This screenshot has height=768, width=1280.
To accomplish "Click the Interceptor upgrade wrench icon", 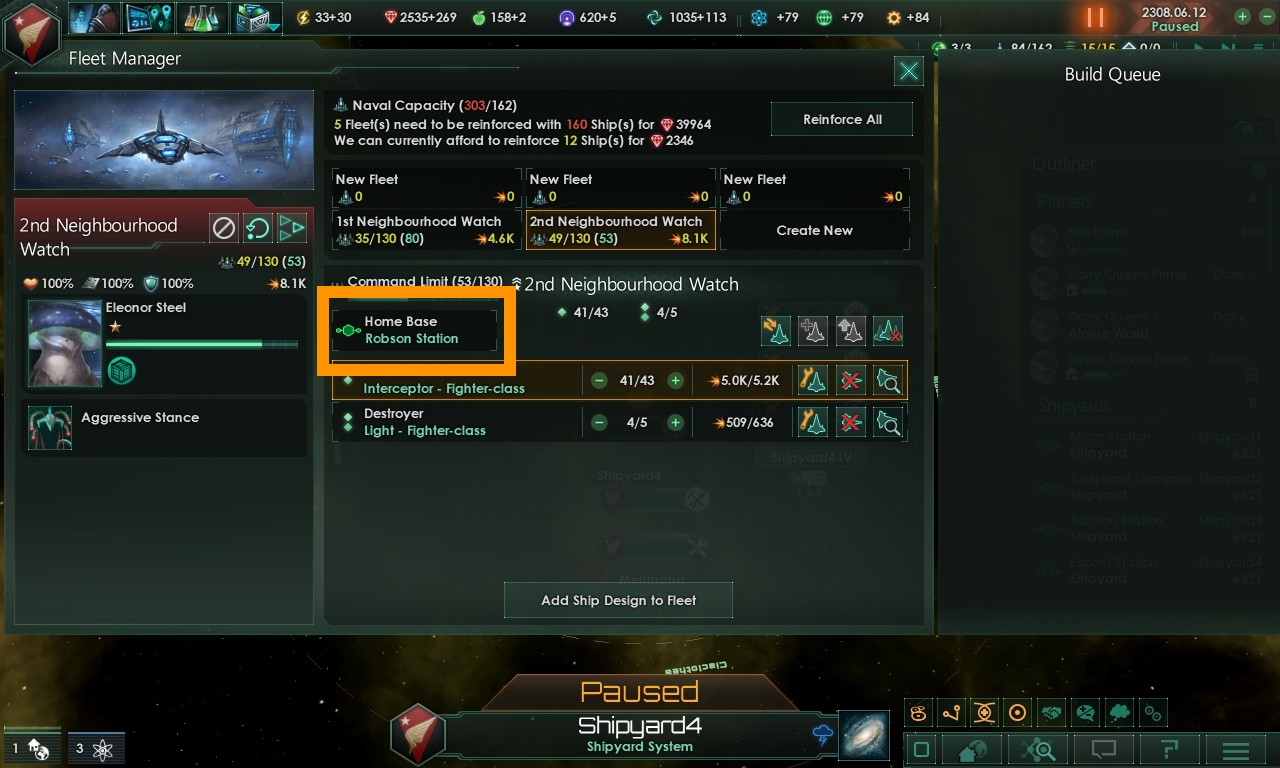I will tap(812, 380).
